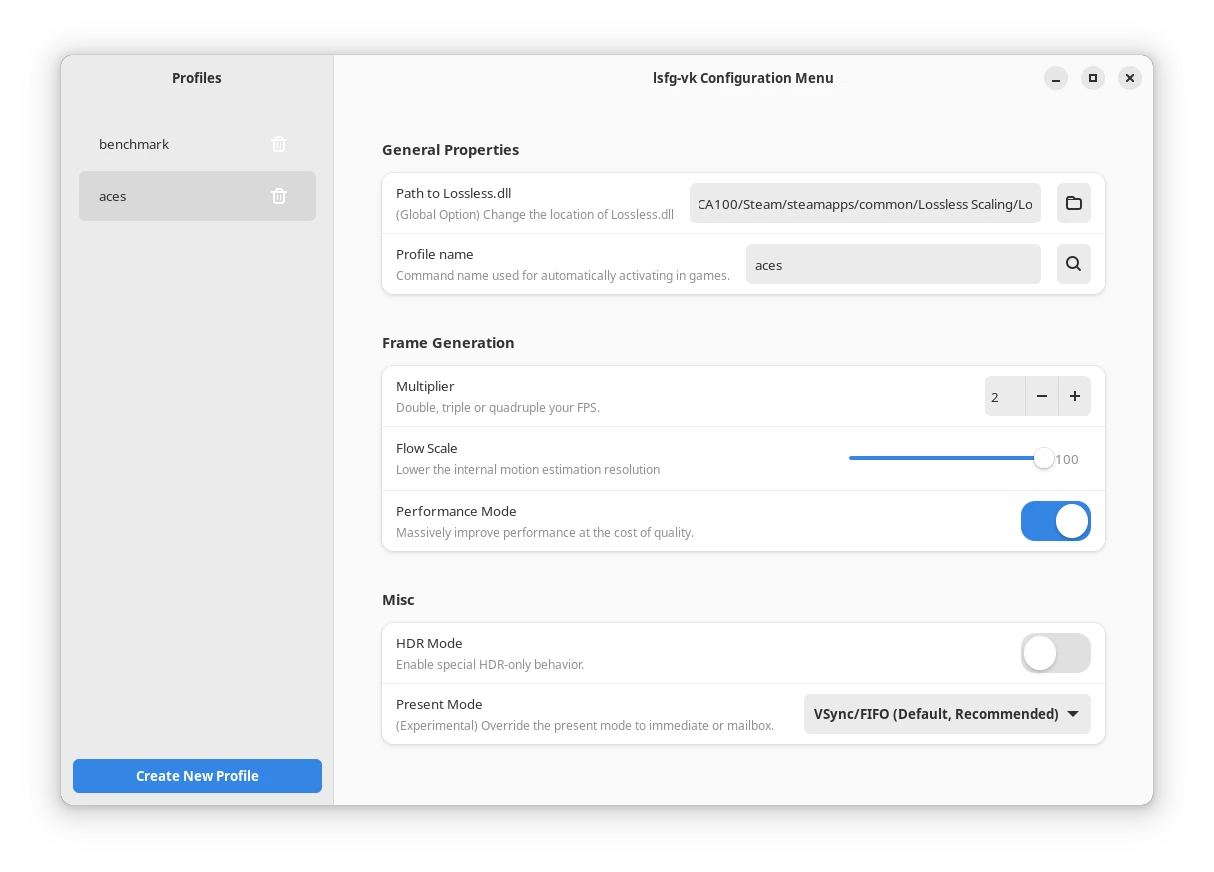Click the search icon beside Profile name
Viewport: 1214px width, 872px height.
(1073, 264)
